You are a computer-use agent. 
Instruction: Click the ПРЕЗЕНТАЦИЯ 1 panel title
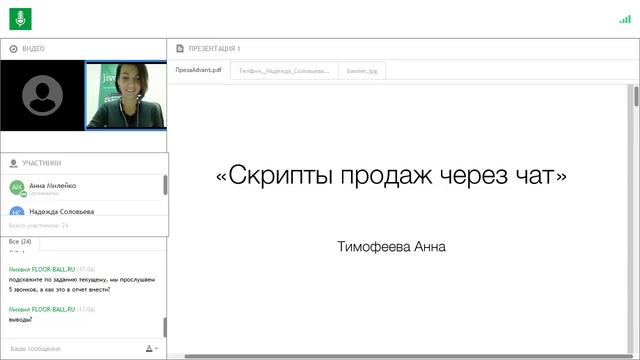click(x=214, y=49)
